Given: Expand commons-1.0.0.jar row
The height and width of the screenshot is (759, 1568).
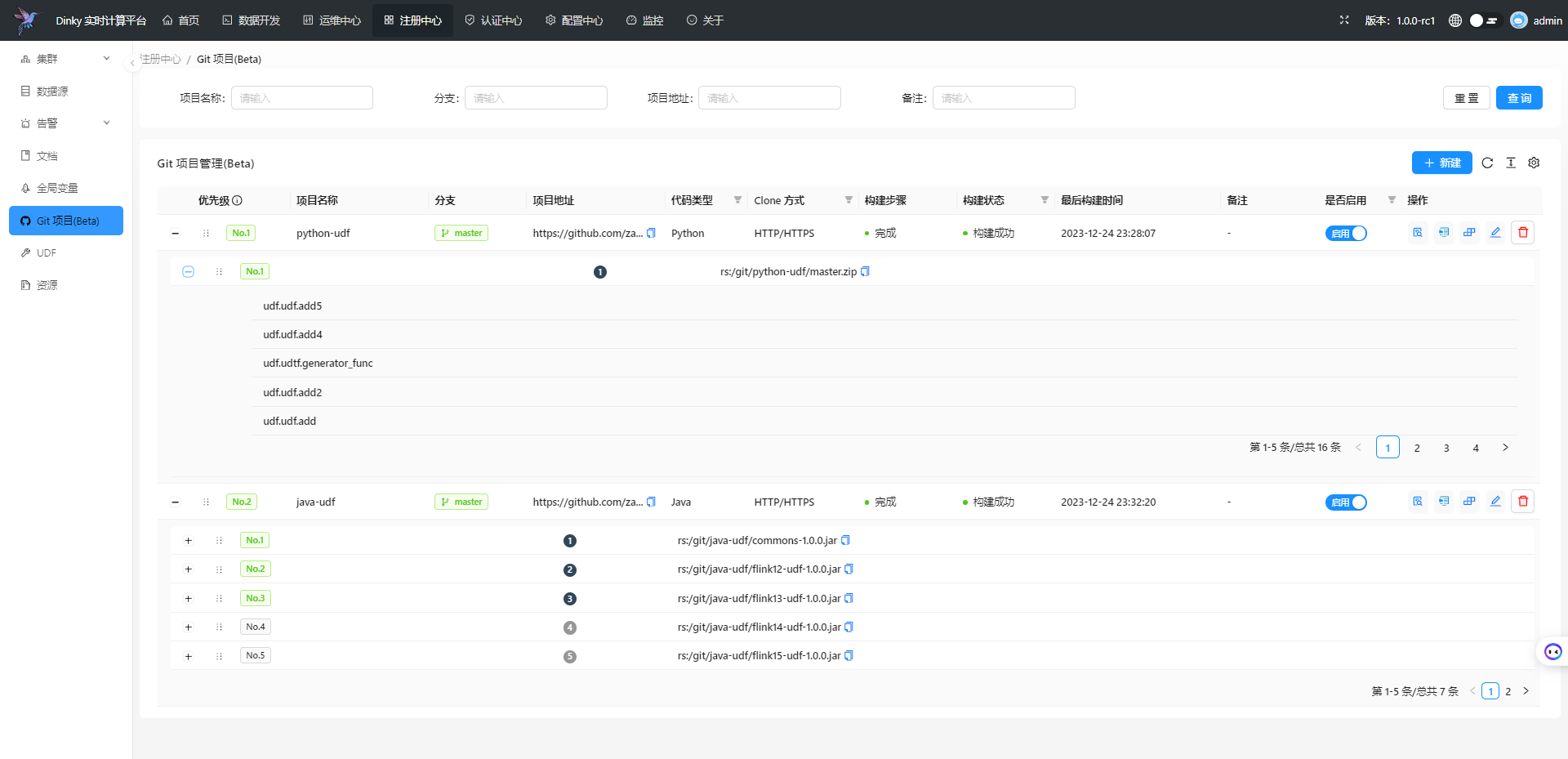Looking at the screenshot, I should (188, 540).
